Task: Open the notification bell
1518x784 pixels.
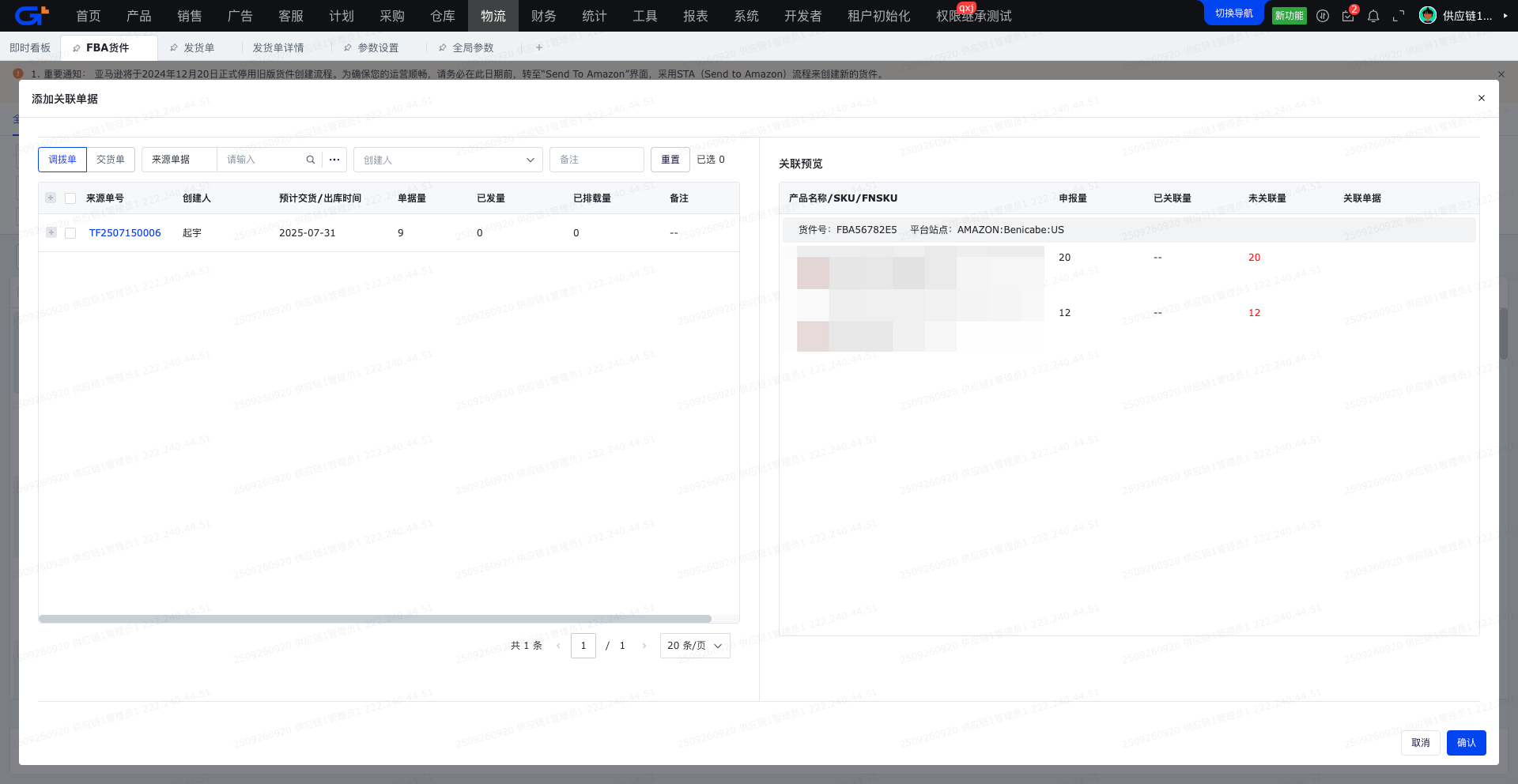Action: 1373,16
